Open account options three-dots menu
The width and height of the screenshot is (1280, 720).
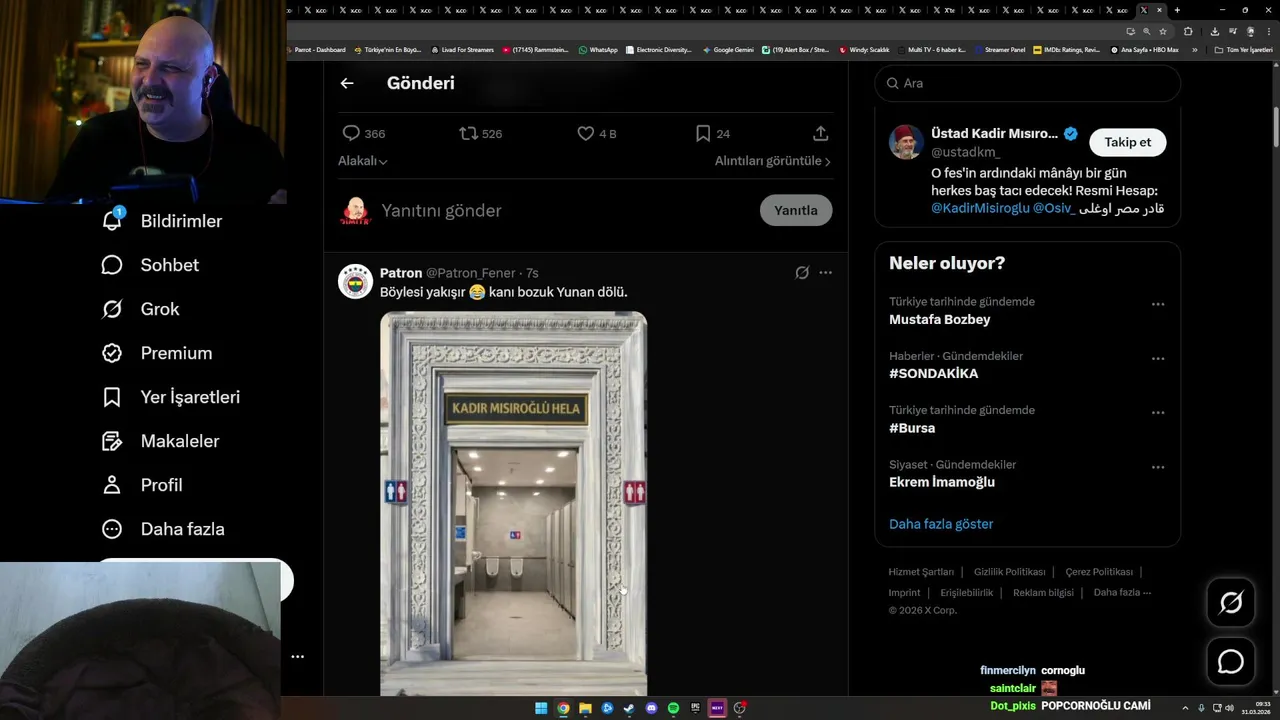[x=297, y=657]
